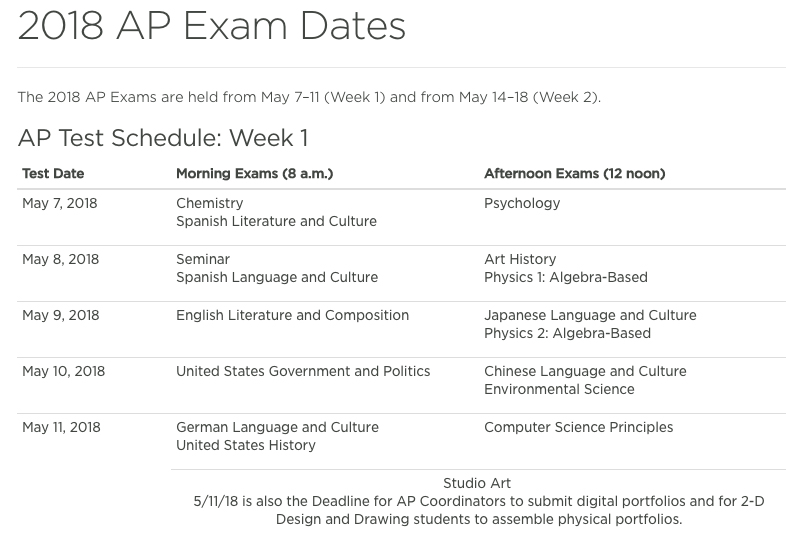
Task: Select 'Japanese Language and Culture' exam
Action: click(x=590, y=315)
